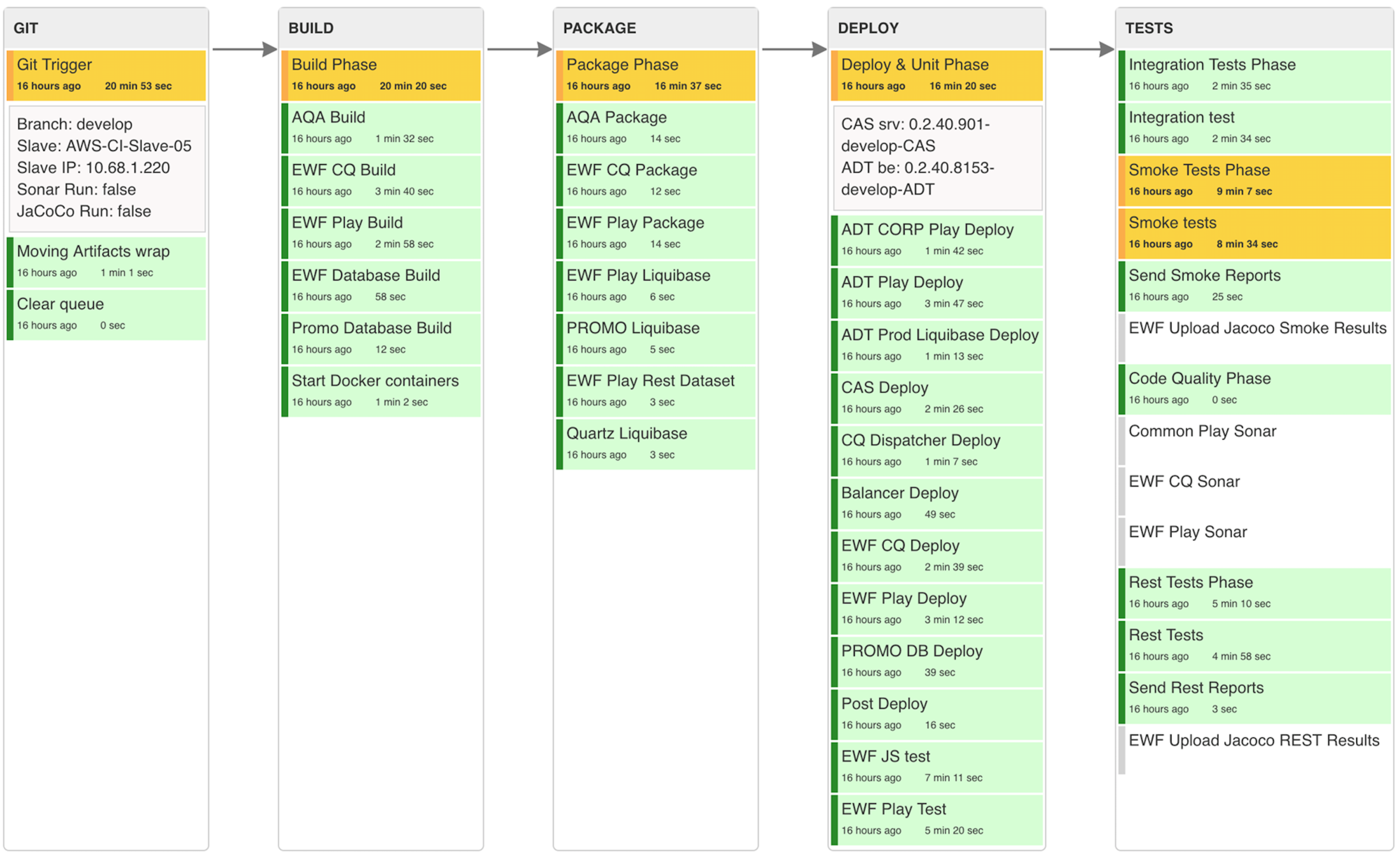Image resolution: width=1400 pixels, height=861 pixels.
Task: Open the Clear queue job
Action: pos(60,304)
